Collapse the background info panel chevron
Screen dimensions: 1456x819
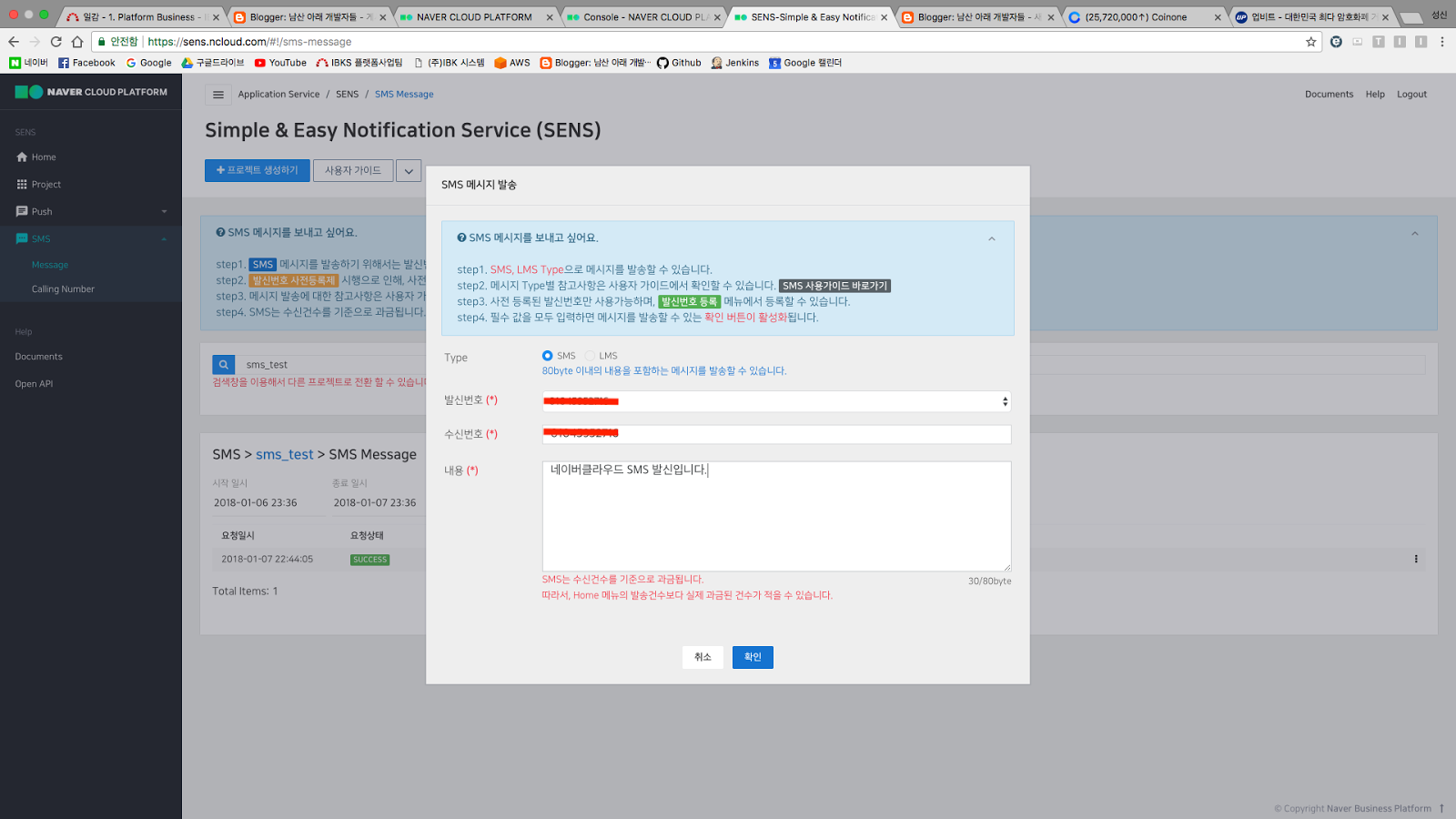click(1415, 234)
